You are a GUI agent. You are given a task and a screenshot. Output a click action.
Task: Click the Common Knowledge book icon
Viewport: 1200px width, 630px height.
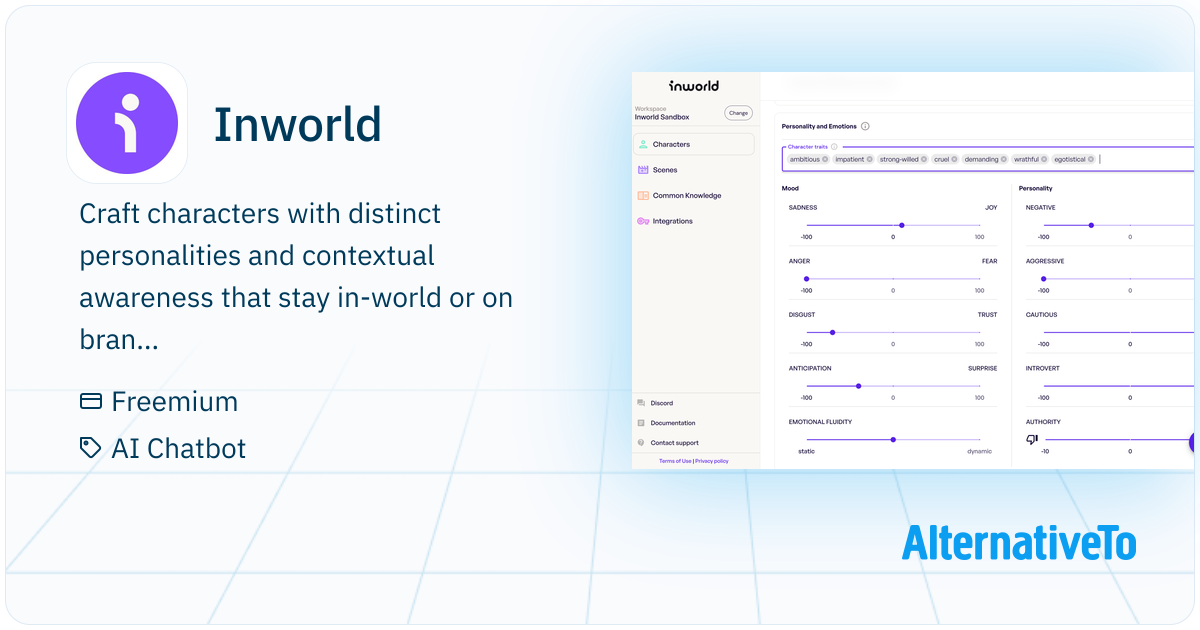click(643, 196)
